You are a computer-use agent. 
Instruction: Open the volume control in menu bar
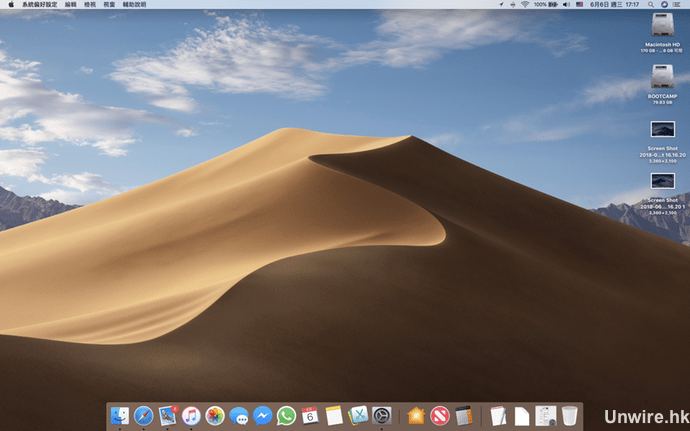pos(566,4)
